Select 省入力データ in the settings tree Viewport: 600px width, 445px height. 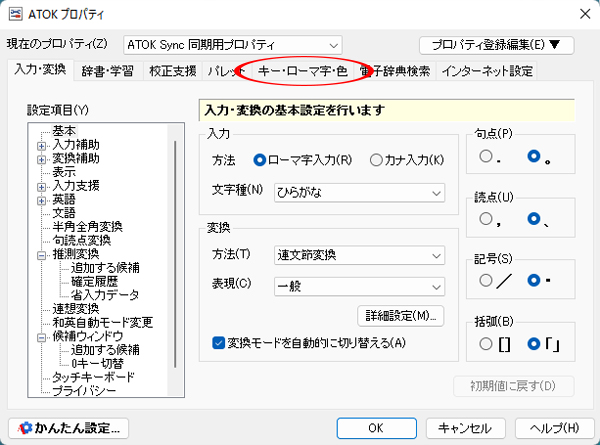point(105,295)
